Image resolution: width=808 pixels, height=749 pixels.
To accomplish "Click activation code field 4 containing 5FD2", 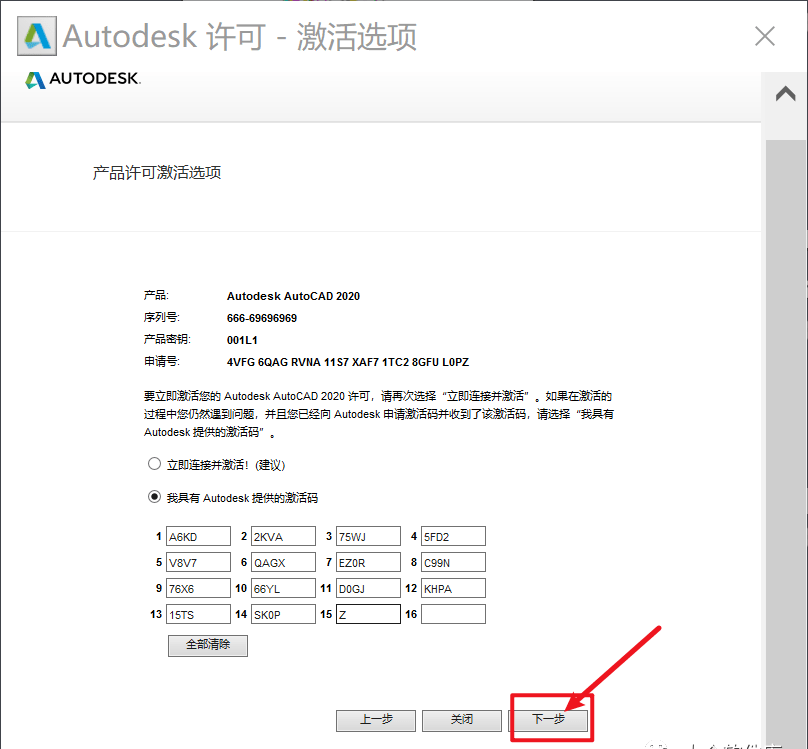I will pos(453,537).
